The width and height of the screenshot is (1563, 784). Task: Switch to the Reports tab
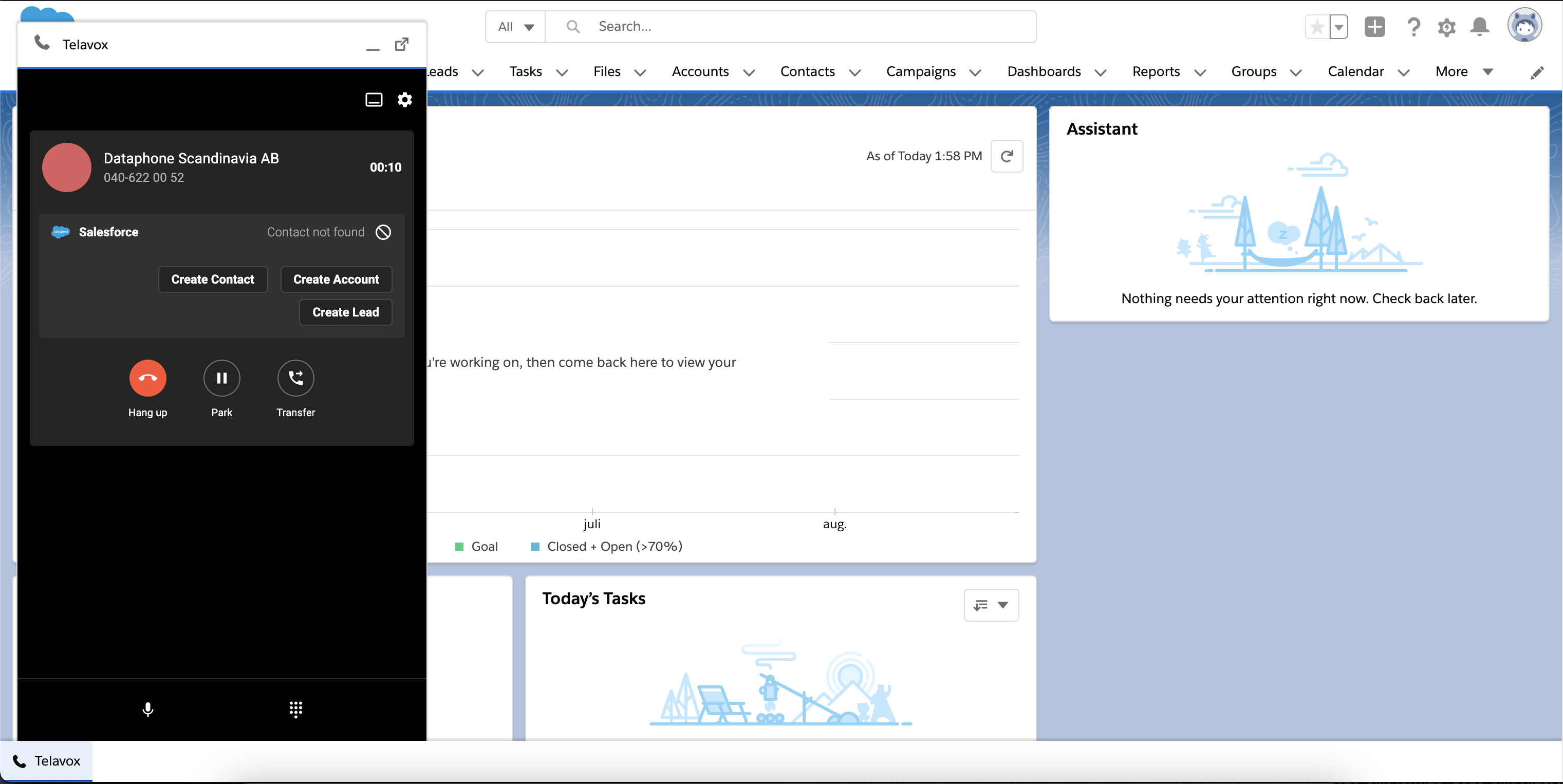[x=1156, y=71]
